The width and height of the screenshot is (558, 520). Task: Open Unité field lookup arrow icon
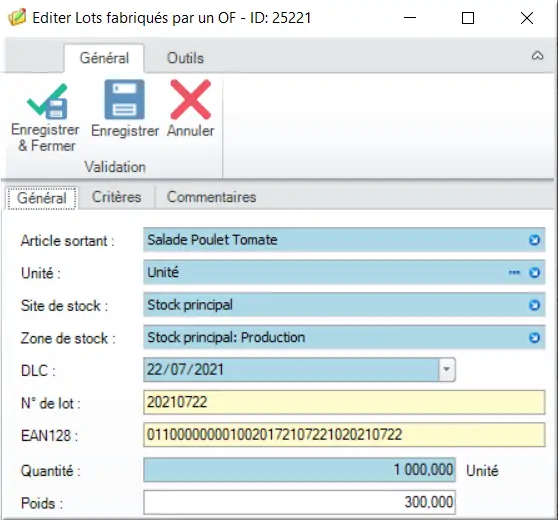(x=534, y=273)
